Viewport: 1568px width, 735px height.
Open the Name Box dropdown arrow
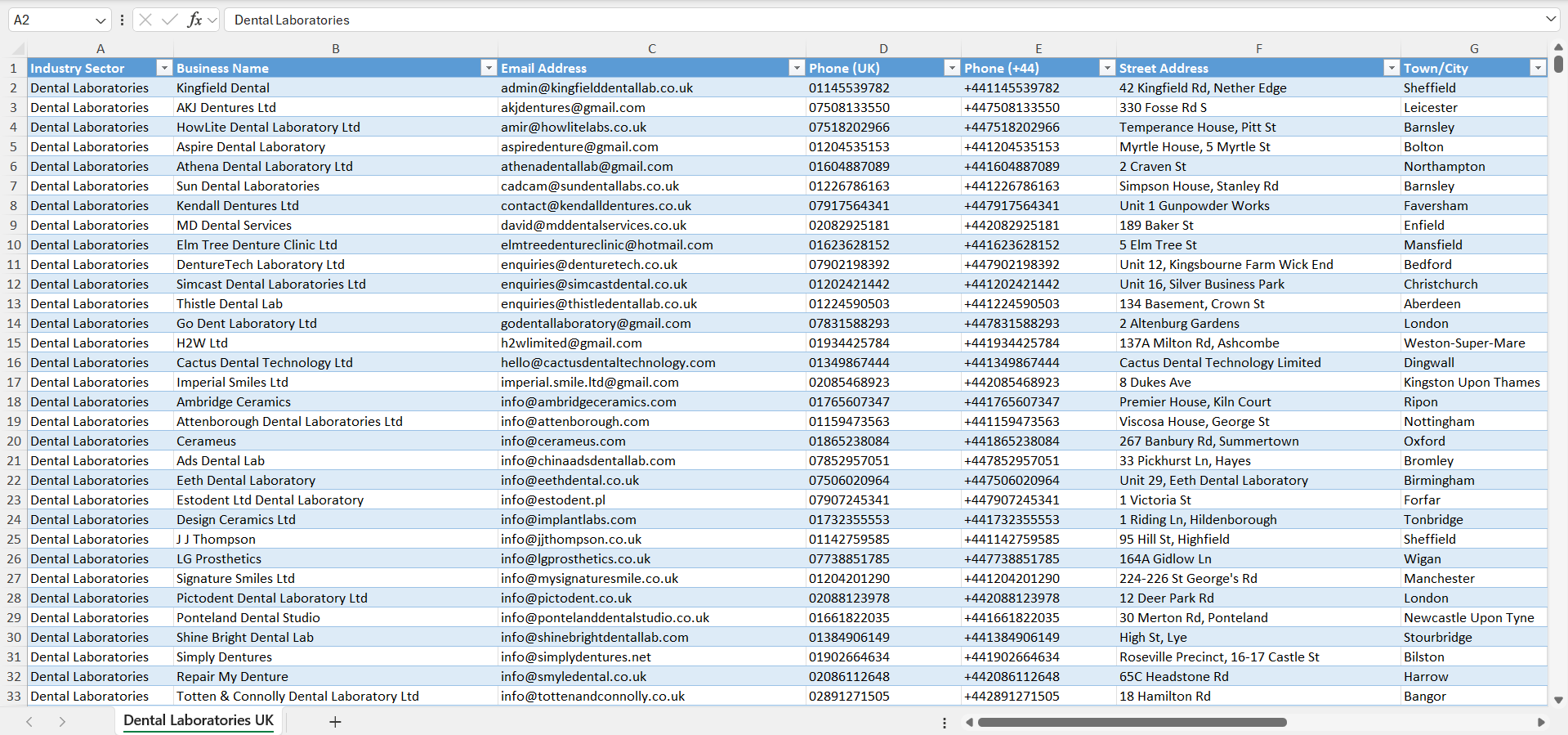[x=101, y=20]
